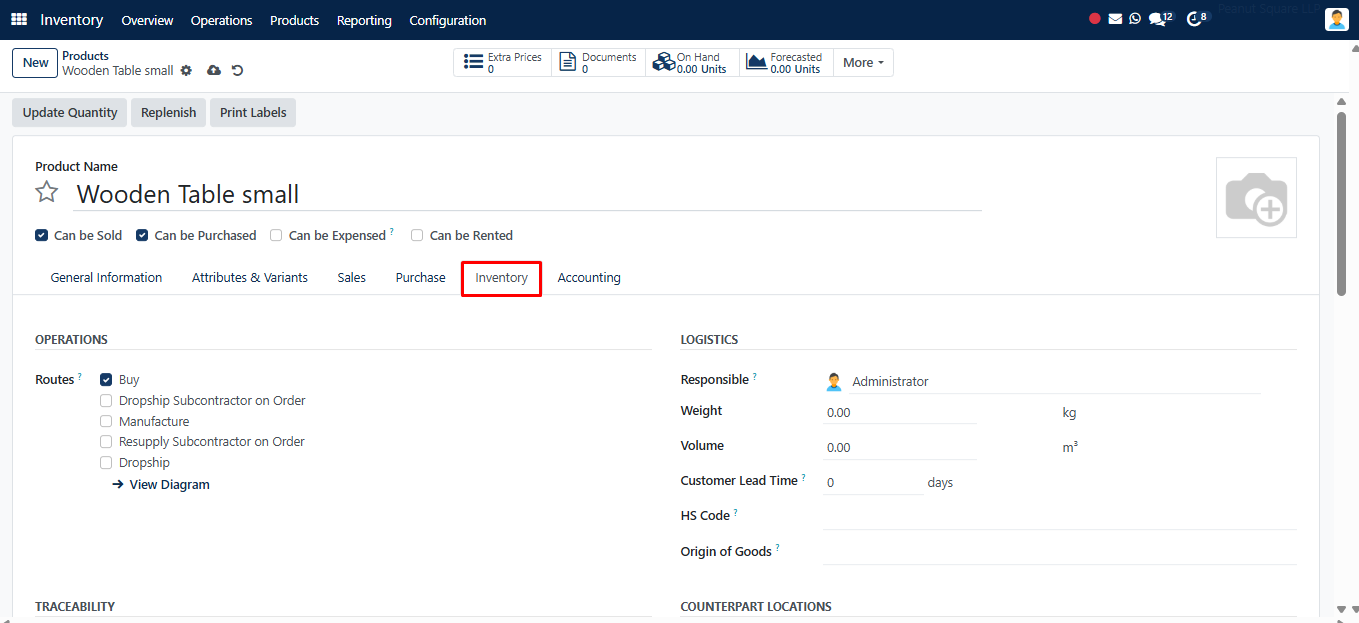The width and height of the screenshot is (1359, 623).
Task: Mark product as favorite with star icon
Action: 47,192
